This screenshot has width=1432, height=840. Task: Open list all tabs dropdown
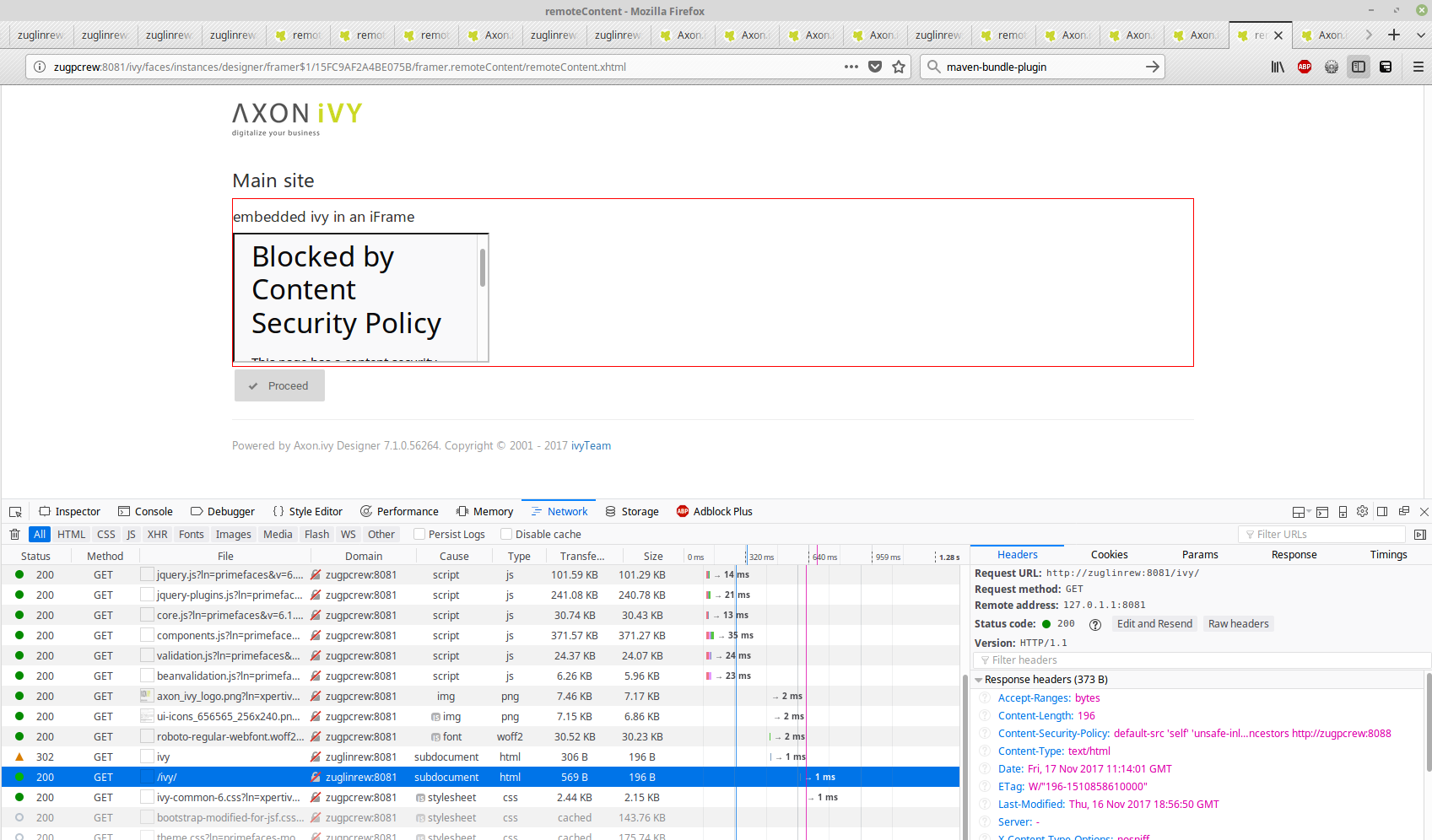pyautogui.click(x=1421, y=35)
